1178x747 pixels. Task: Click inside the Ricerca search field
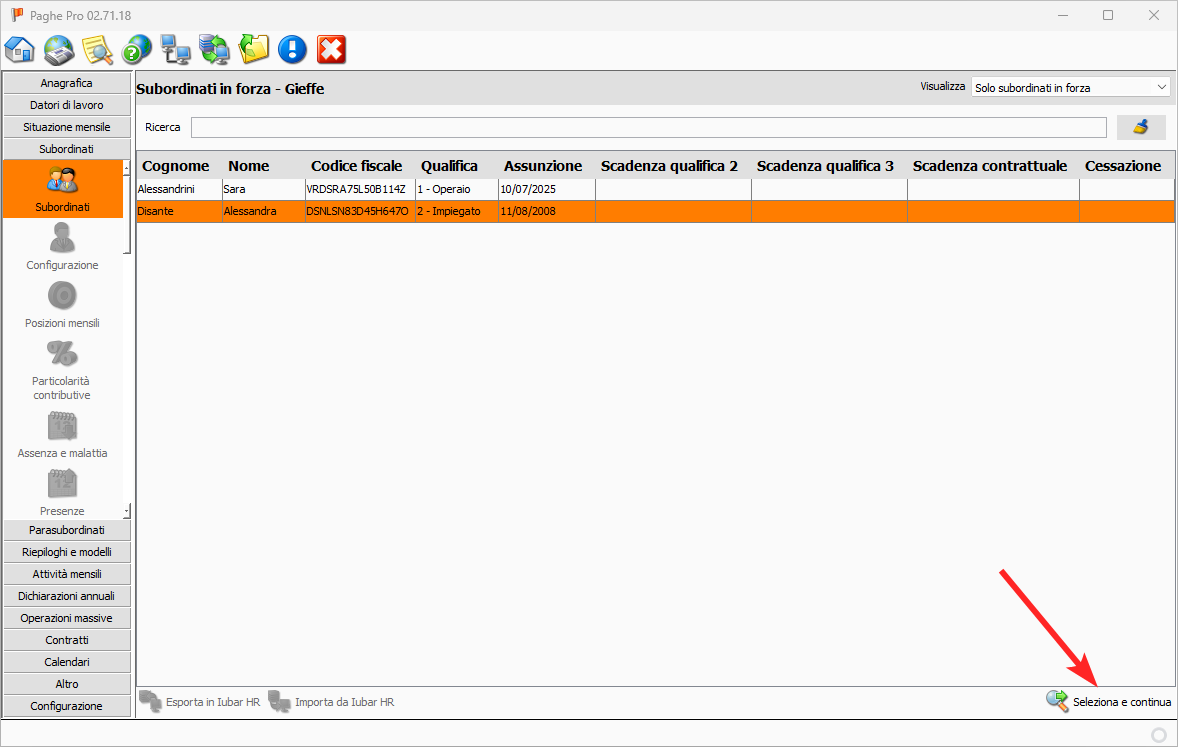(648, 127)
